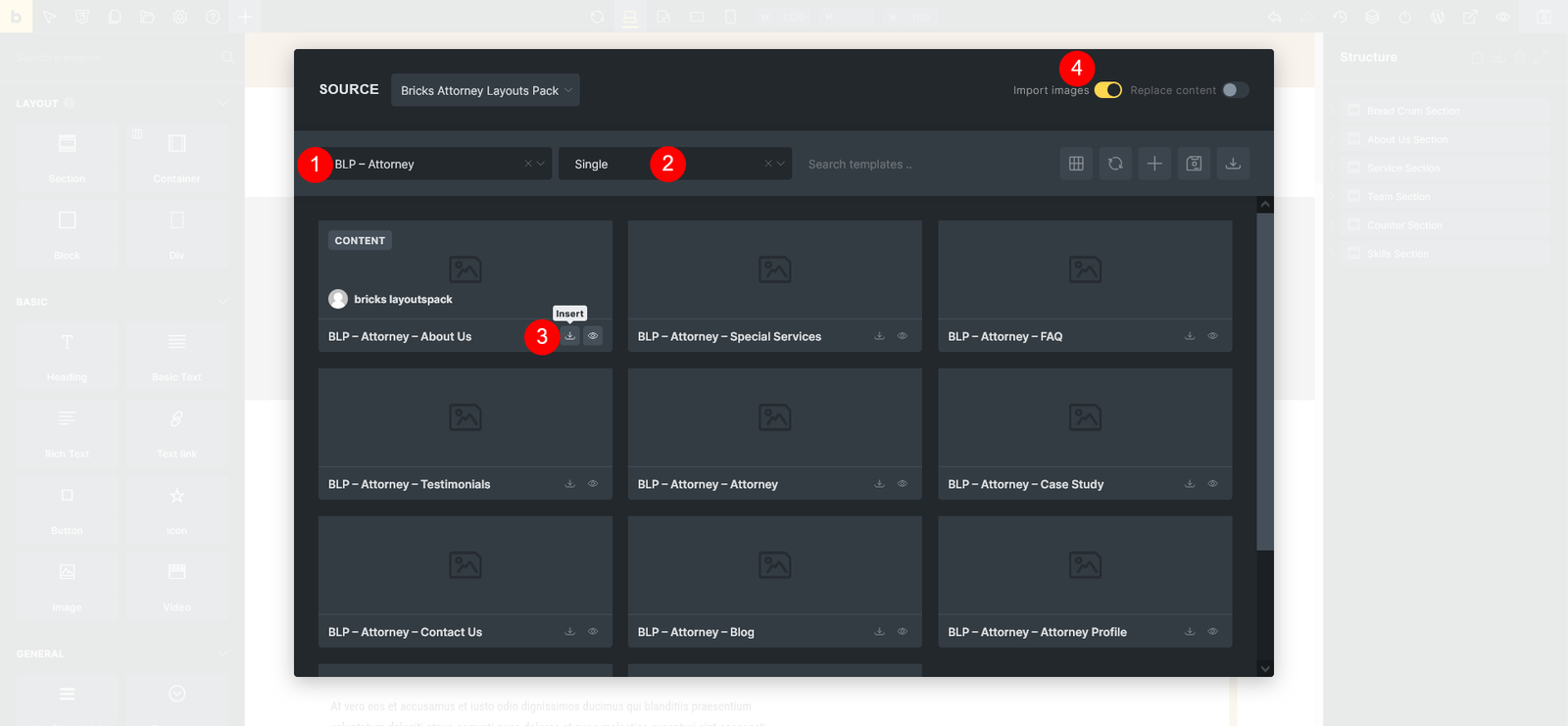1568x726 pixels.
Task: Save current page as template
Action: pyautogui.click(x=1194, y=164)
